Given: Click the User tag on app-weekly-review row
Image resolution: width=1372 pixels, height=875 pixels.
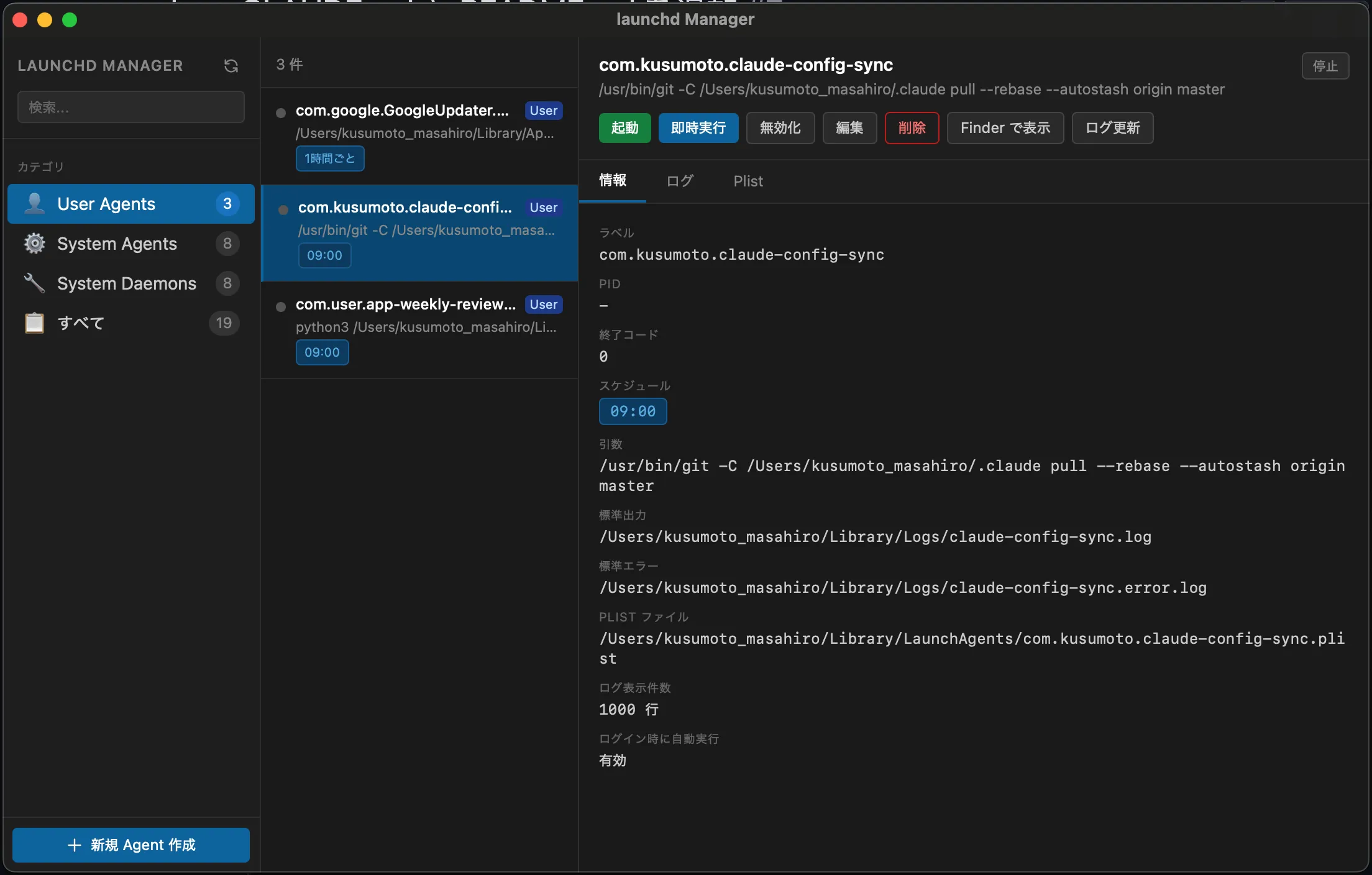Looking at the screenshot, I should coord(544,305).
